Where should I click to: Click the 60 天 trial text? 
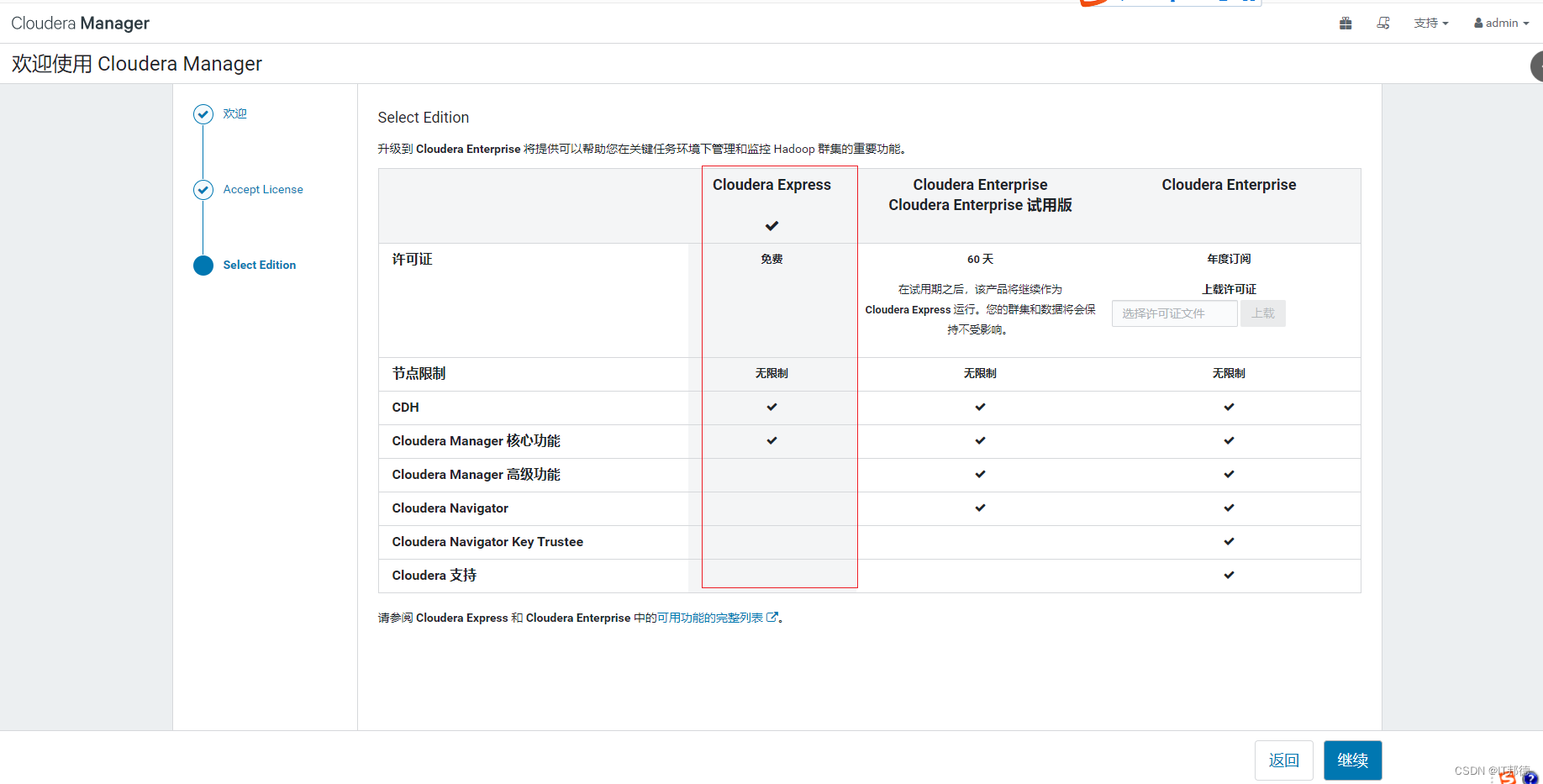point(980,259)
